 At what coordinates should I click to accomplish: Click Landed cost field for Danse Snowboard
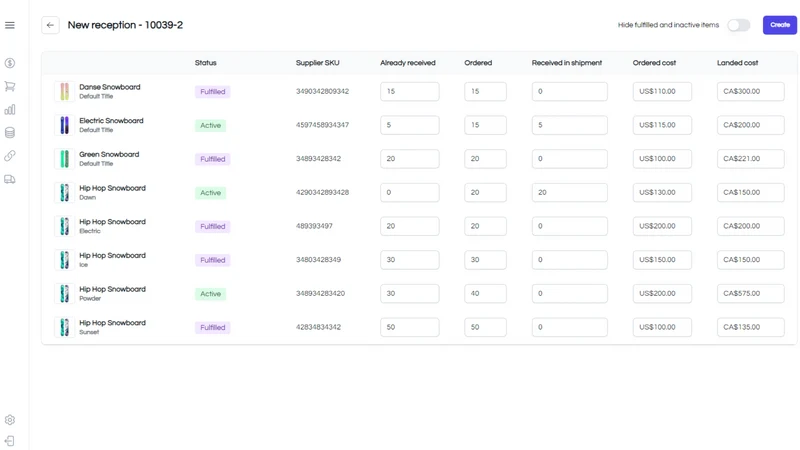pos(751,91)
